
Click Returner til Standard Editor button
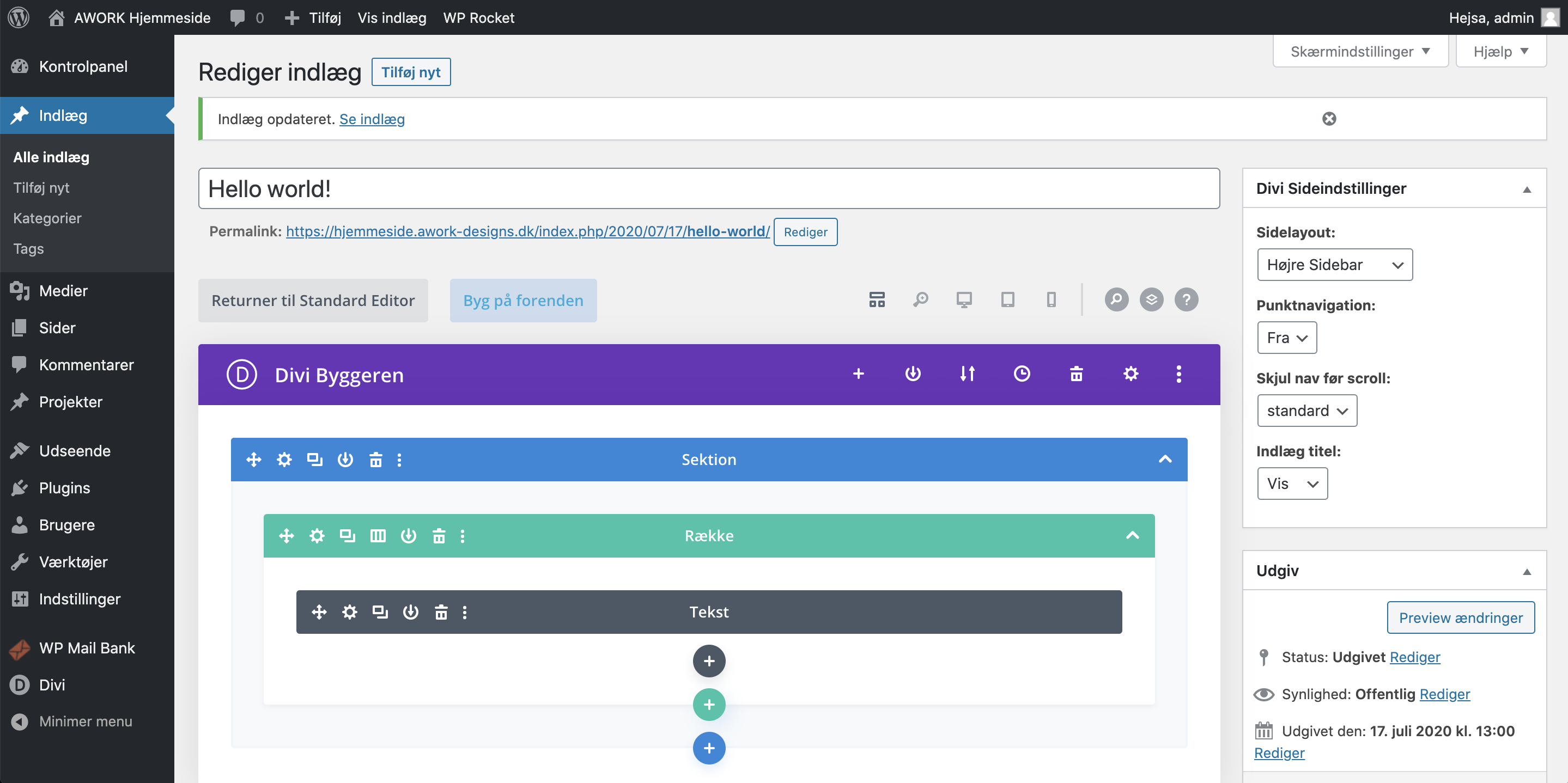[313, 301]
